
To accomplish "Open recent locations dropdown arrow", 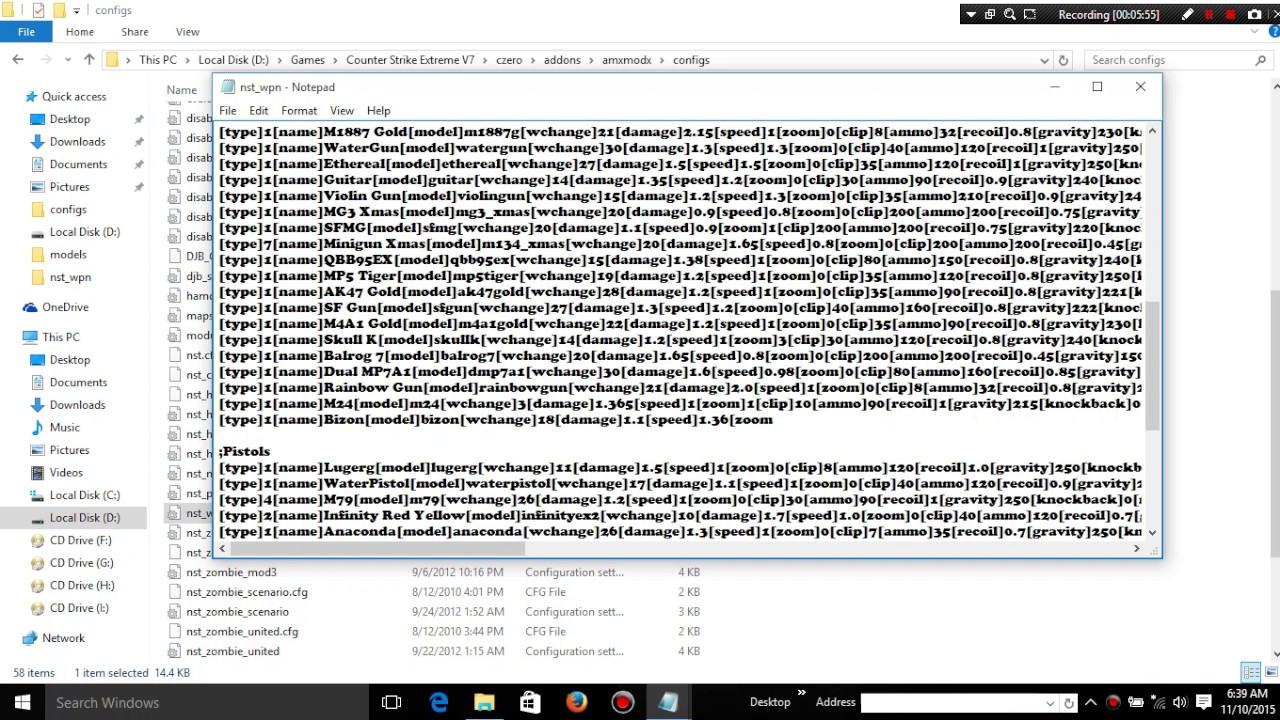I will pos(69,60).
